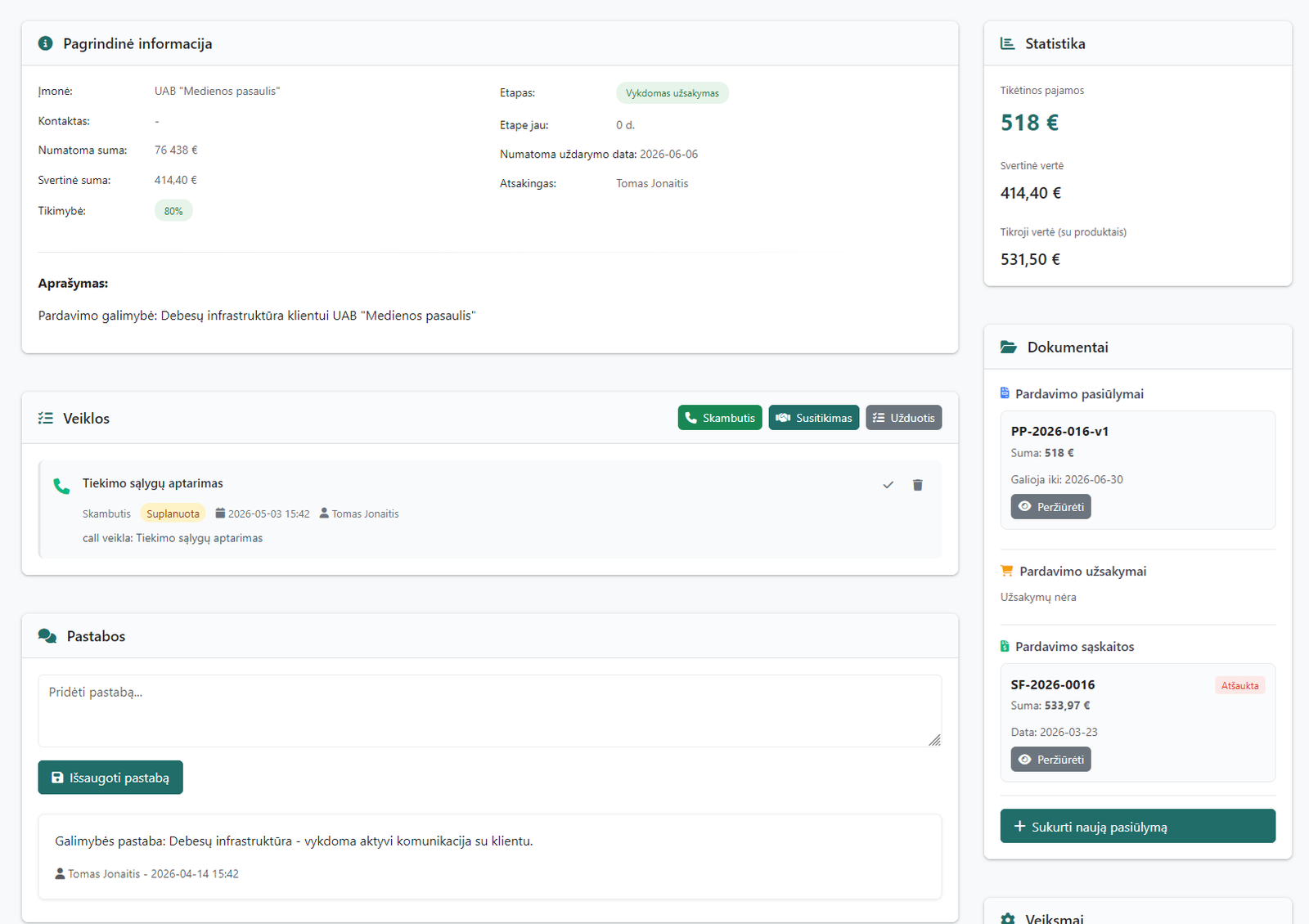Add a new Užduotis task activity
Image resolution: width=1309 pixels, height=924 pixels.
pos(903,418)
